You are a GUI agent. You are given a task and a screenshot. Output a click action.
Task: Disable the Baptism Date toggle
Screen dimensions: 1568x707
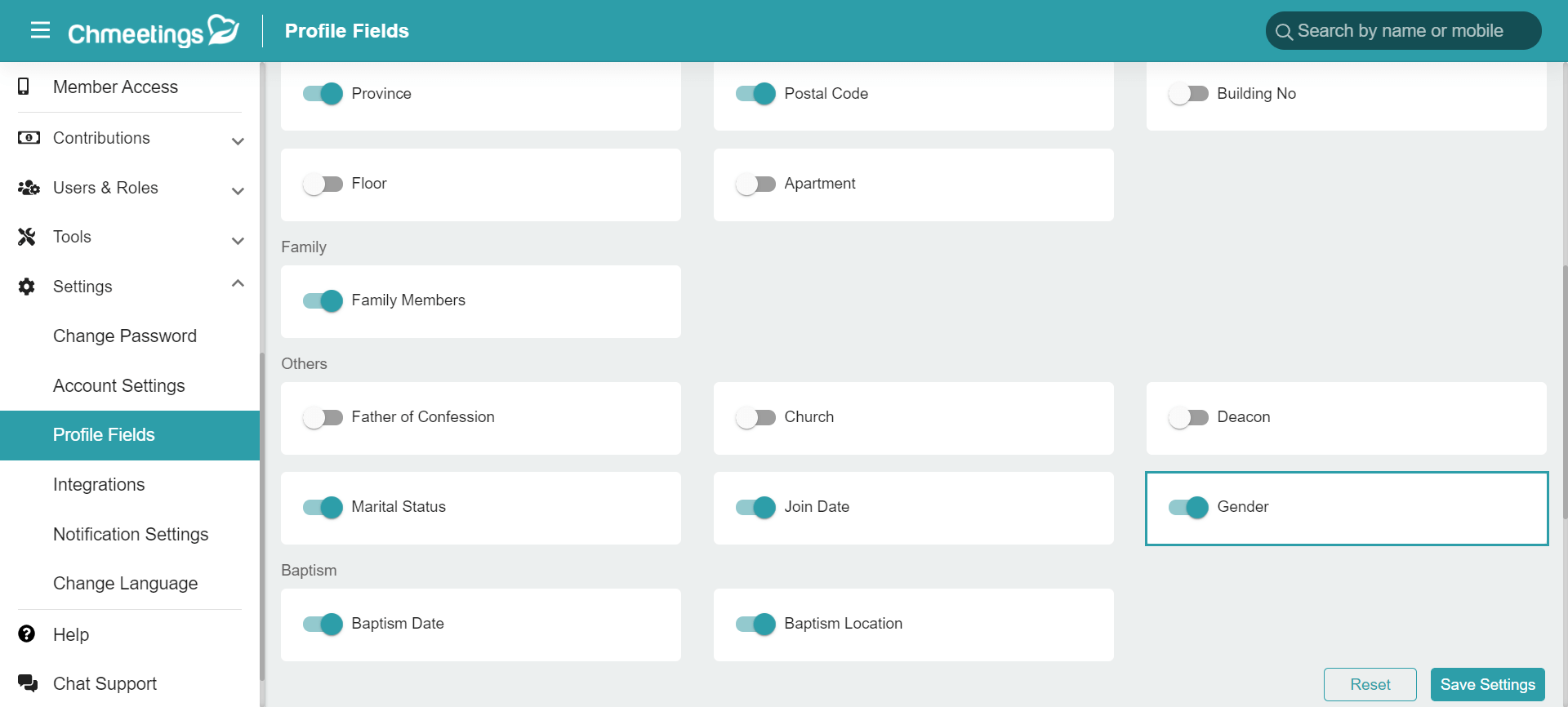coord(323,624)
